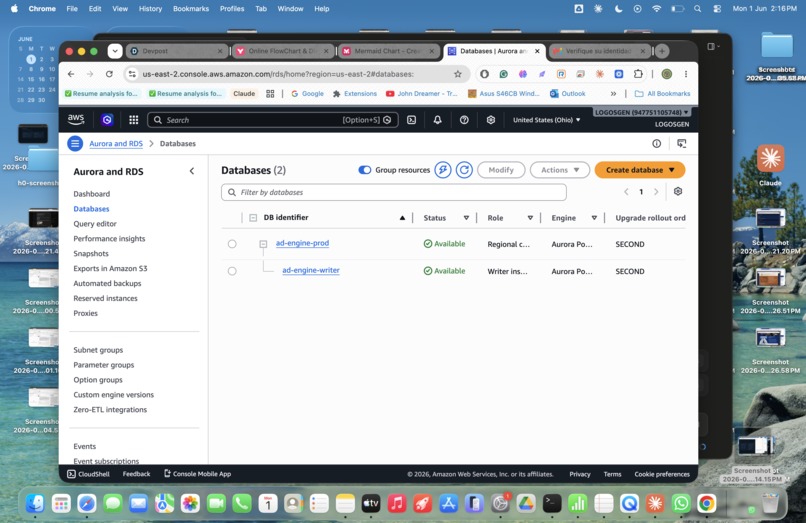Screen dimensions: 806x523
Task: Collapse all rows via DB identifier header box
Action: (x=253, y=218)
